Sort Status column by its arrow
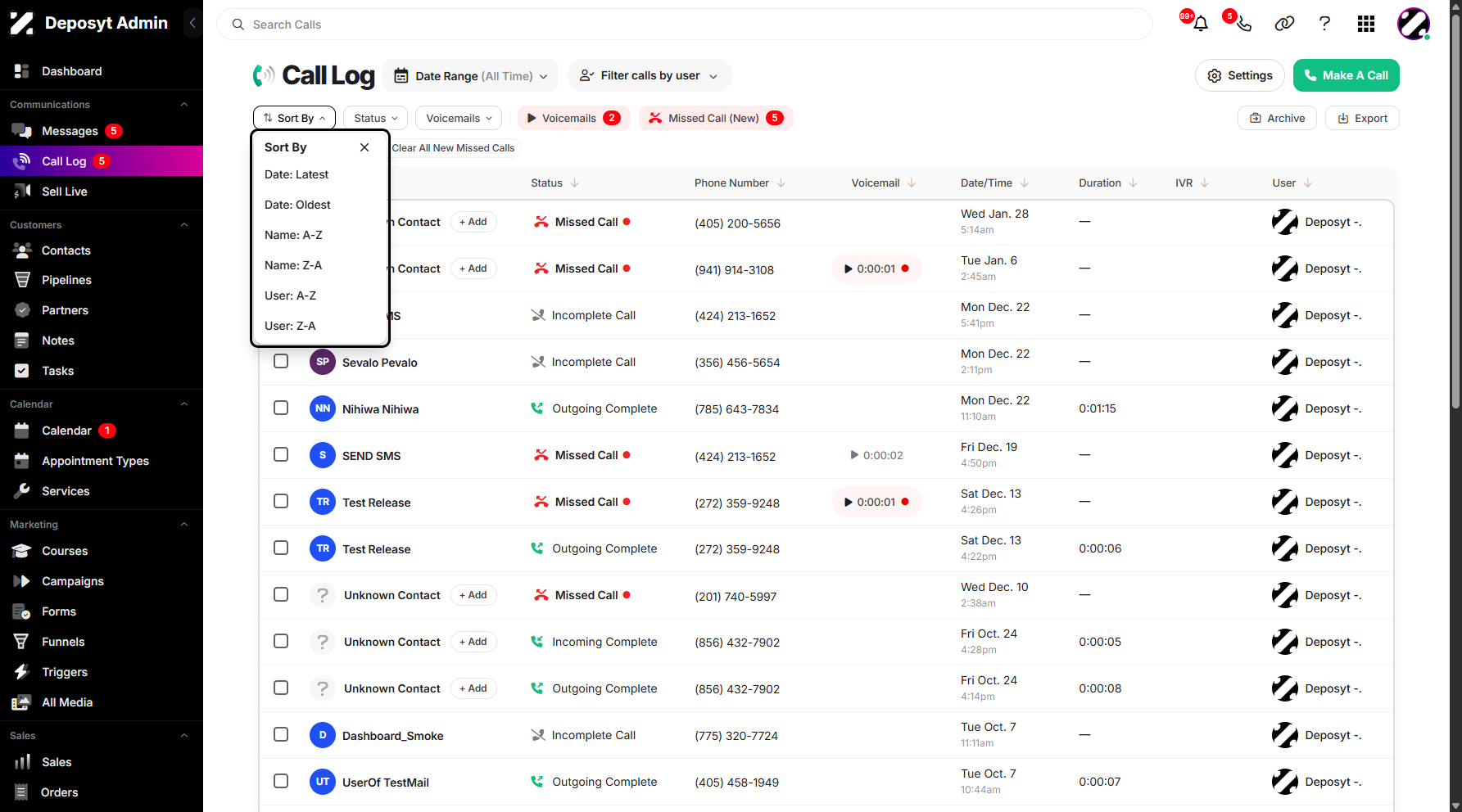The height and width of the screenshot is (812, 1462). click(x=574, y=183)
